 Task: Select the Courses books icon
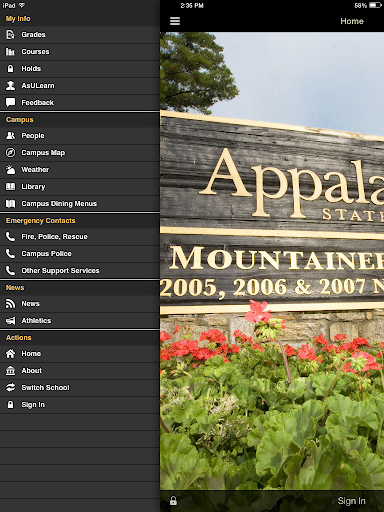(x=10, y=52)
